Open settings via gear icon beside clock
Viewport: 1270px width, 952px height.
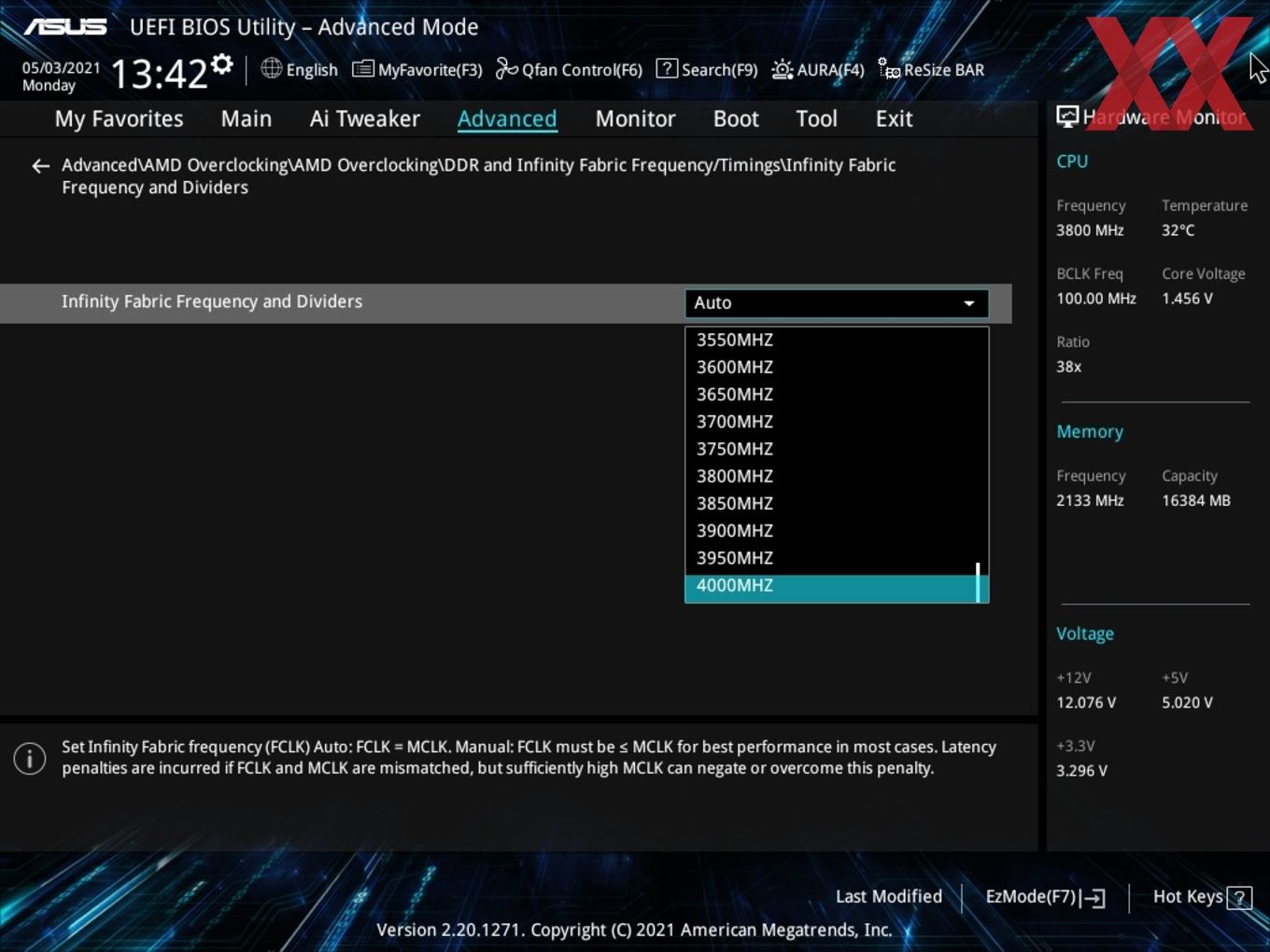point(221,64)
